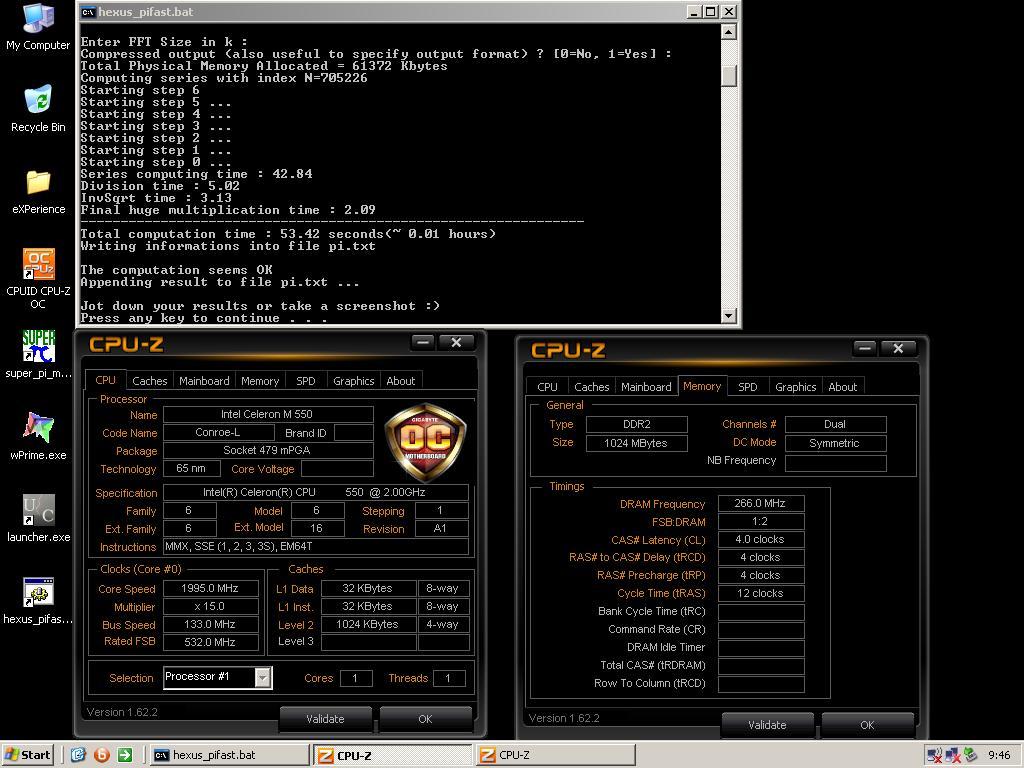Open the eXPerience folder icon
This screenshot has width=1024, height=768.
39,191
